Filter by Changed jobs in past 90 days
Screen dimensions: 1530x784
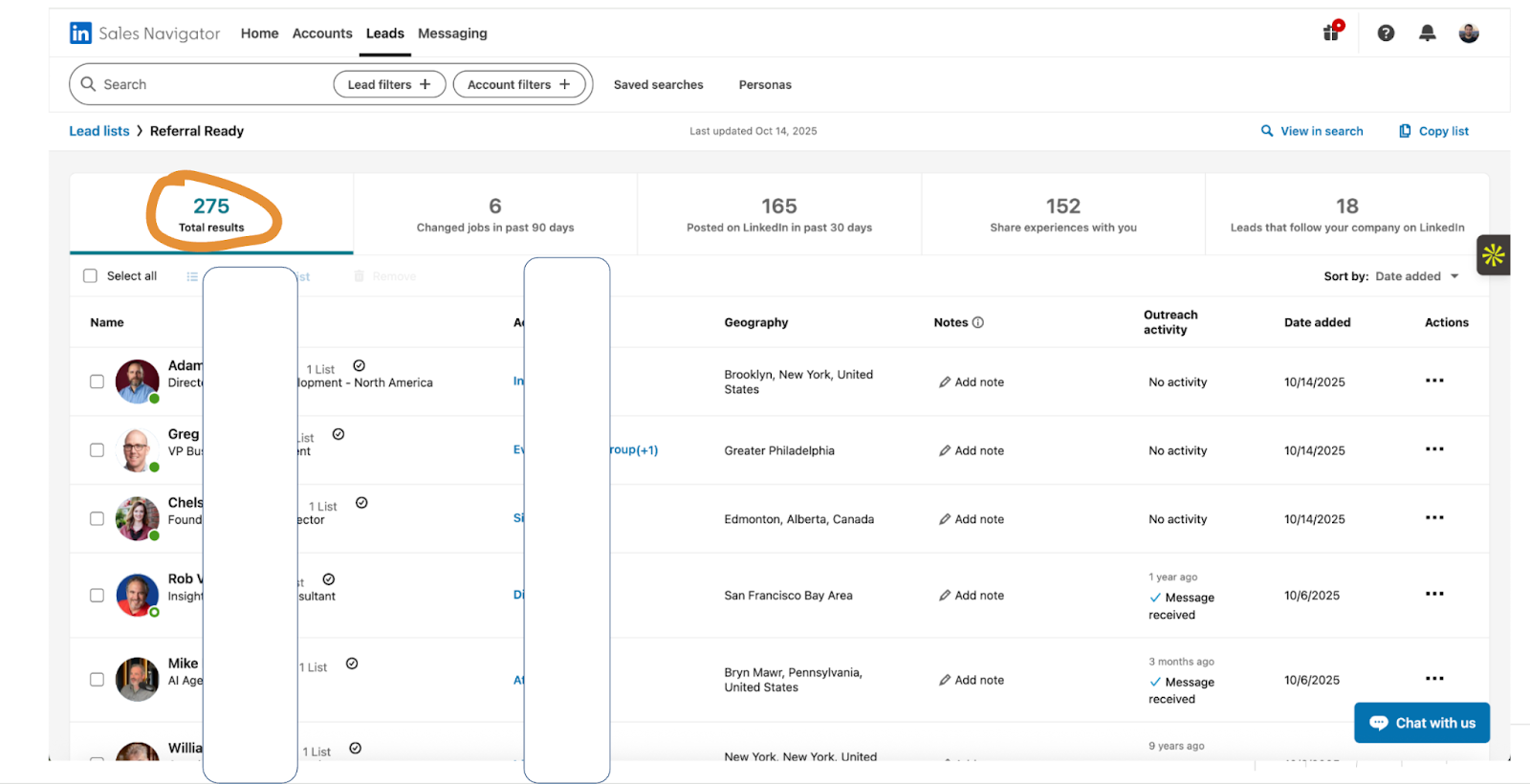click(495, 214)
